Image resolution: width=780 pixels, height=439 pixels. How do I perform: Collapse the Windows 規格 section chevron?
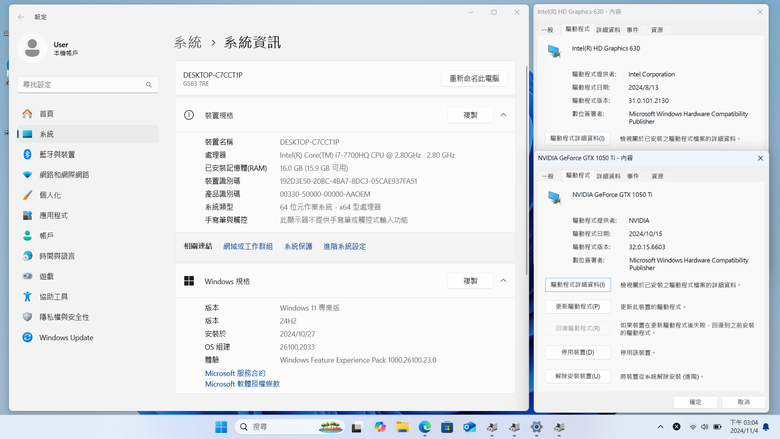503,281
